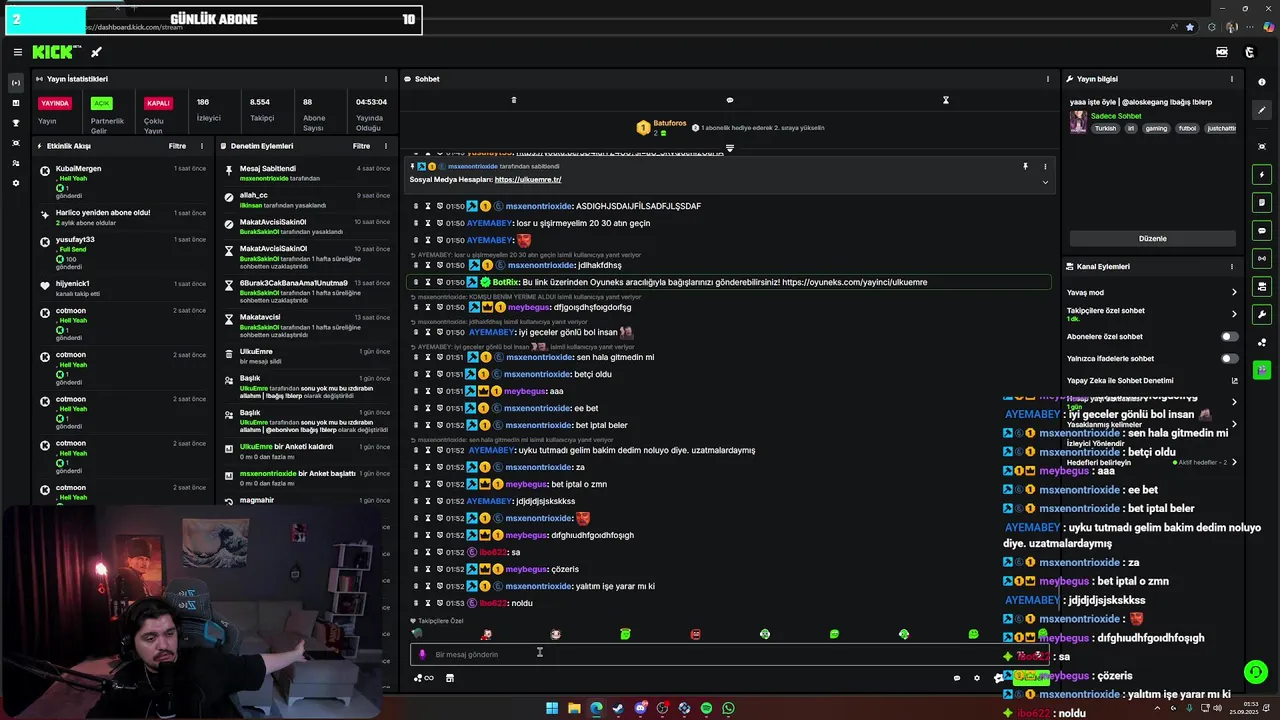
Task: Click the Düzenle button
Action: (x=1153, y=239)
